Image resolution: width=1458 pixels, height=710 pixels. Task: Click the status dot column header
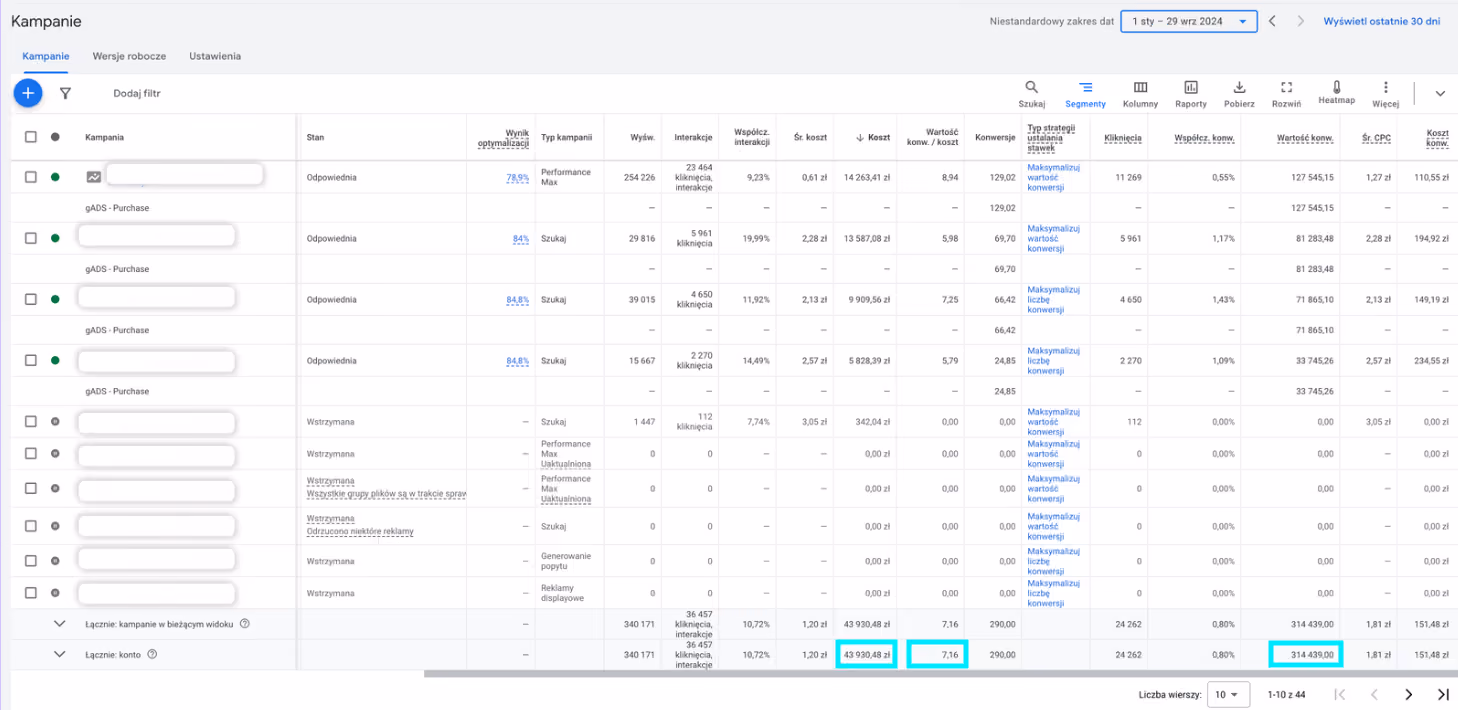55,137
